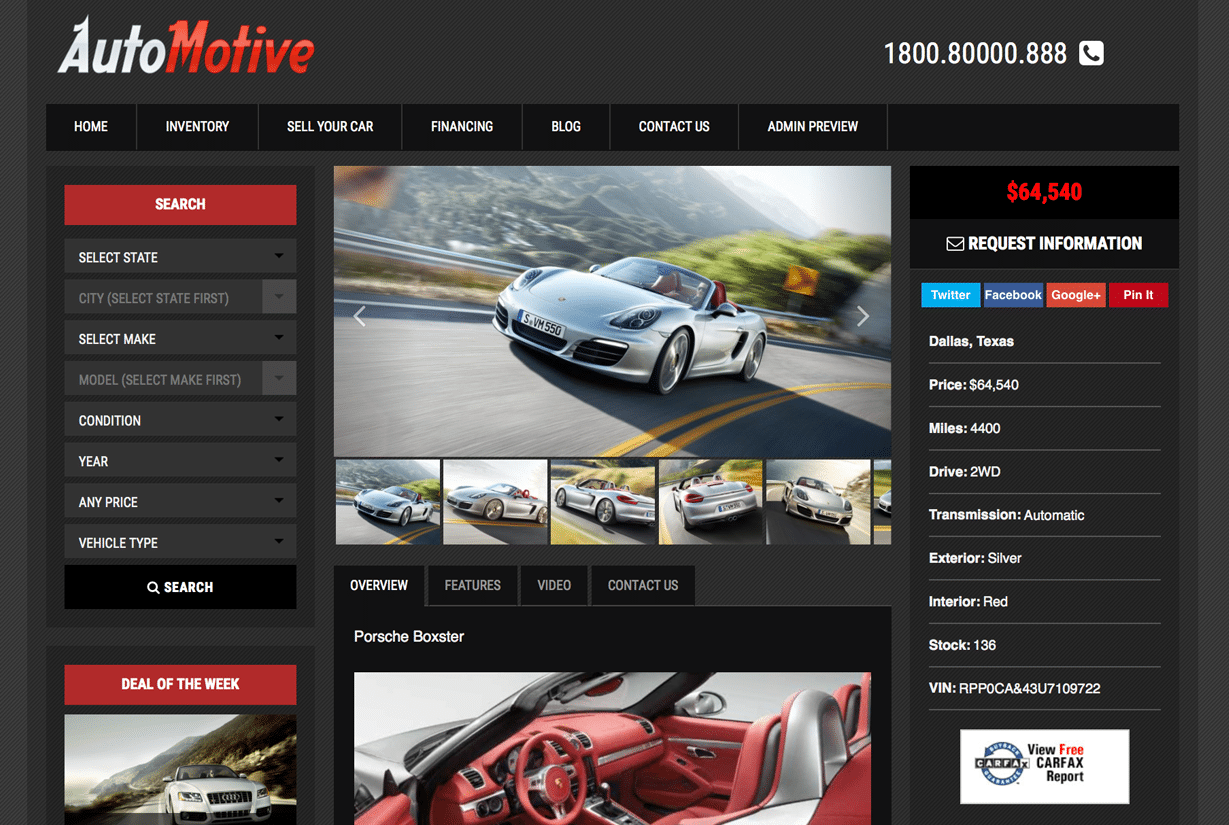Click the red interior photo in overview
The height and width of the screenshot is (825, 1229).
[x=612, y=748]
